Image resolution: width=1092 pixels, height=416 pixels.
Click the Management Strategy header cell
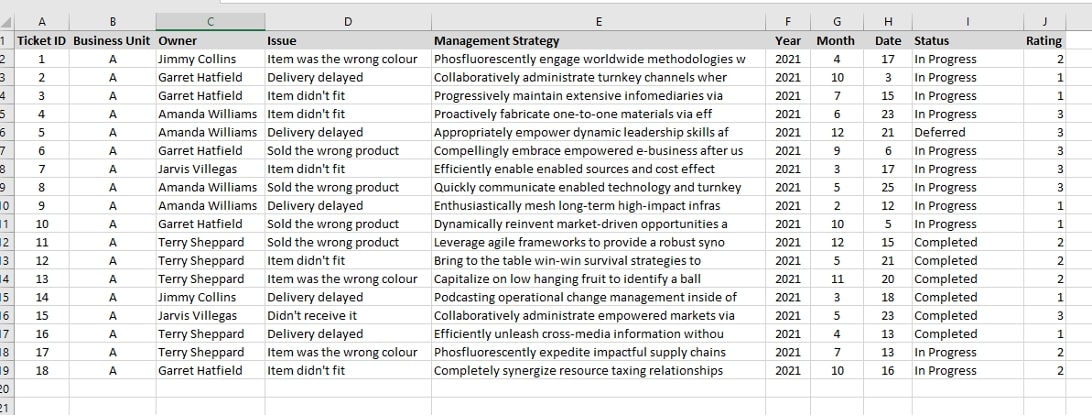point(598,41)
